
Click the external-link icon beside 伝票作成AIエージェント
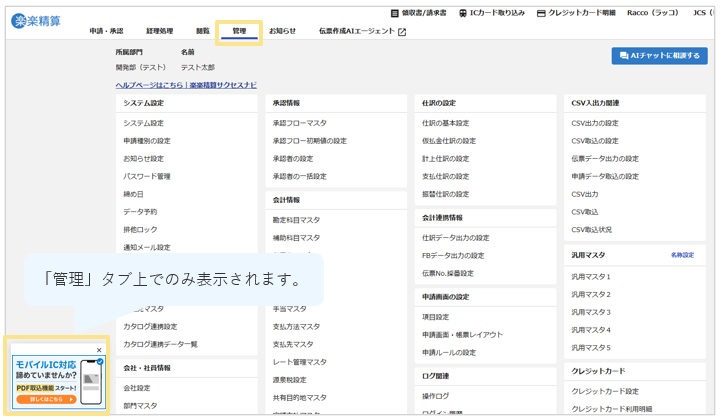click(402, 32)
